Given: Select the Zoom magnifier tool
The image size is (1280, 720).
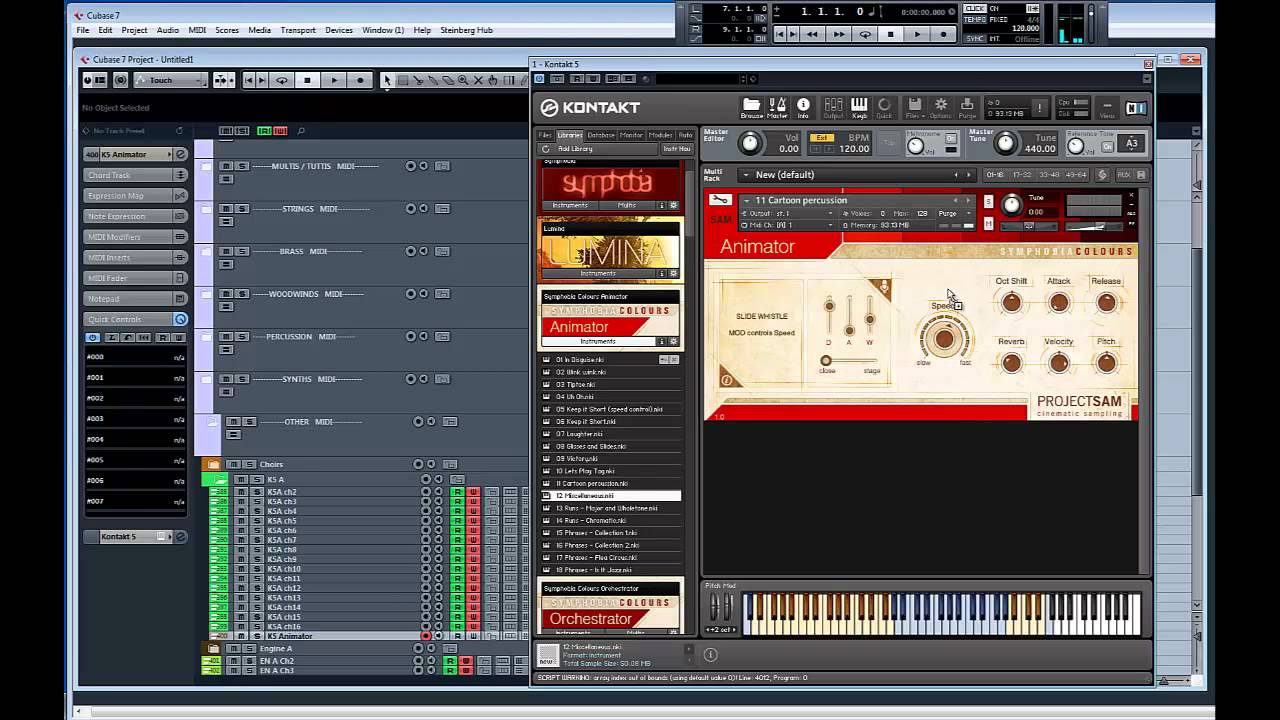Looking at the screenshot, I should 463,80.
